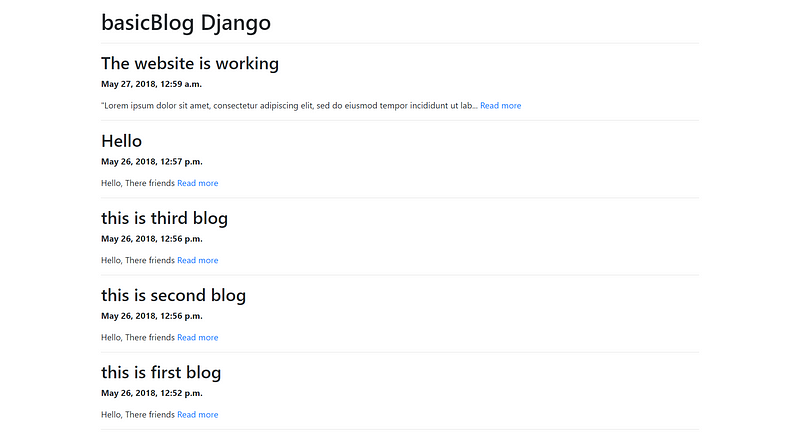Viewport: 800px width, 438px height.
Task: Click the 12:52 p.m. date under first blog
Action: tap(151, 393)
